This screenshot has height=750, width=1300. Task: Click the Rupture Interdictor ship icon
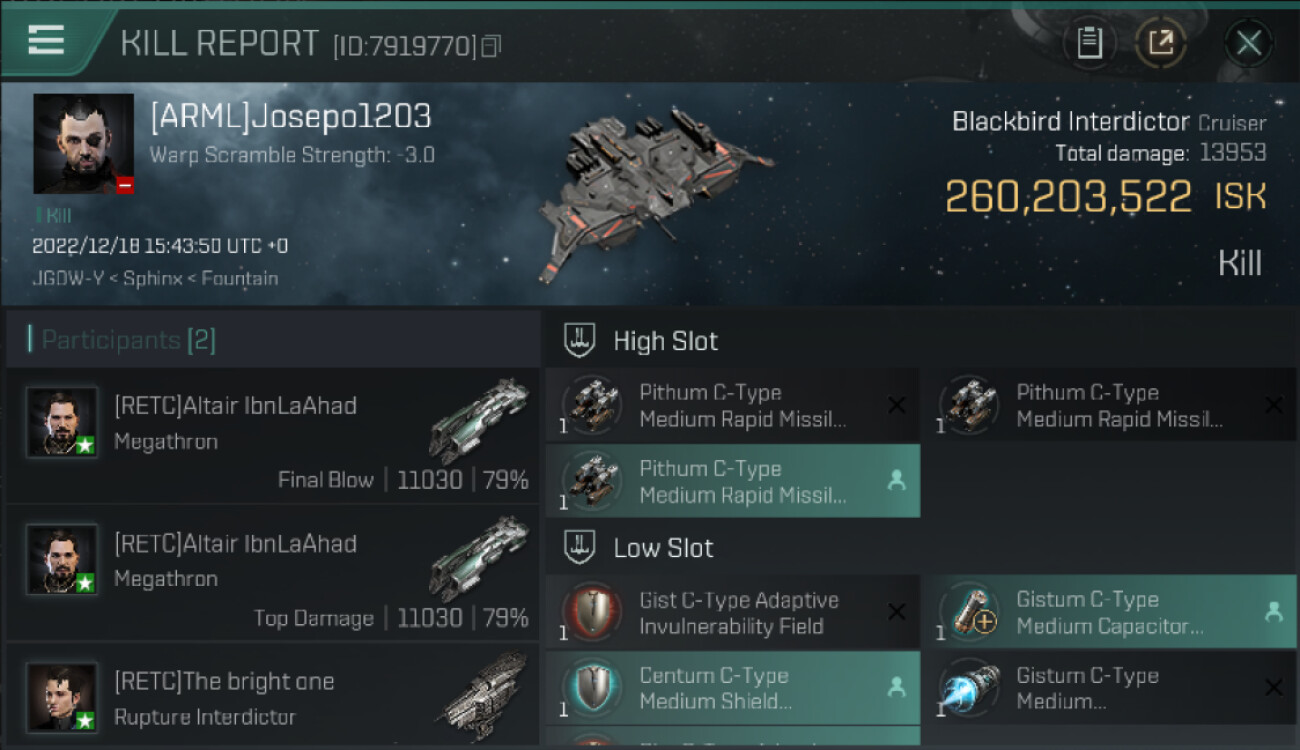pos(483,690)
